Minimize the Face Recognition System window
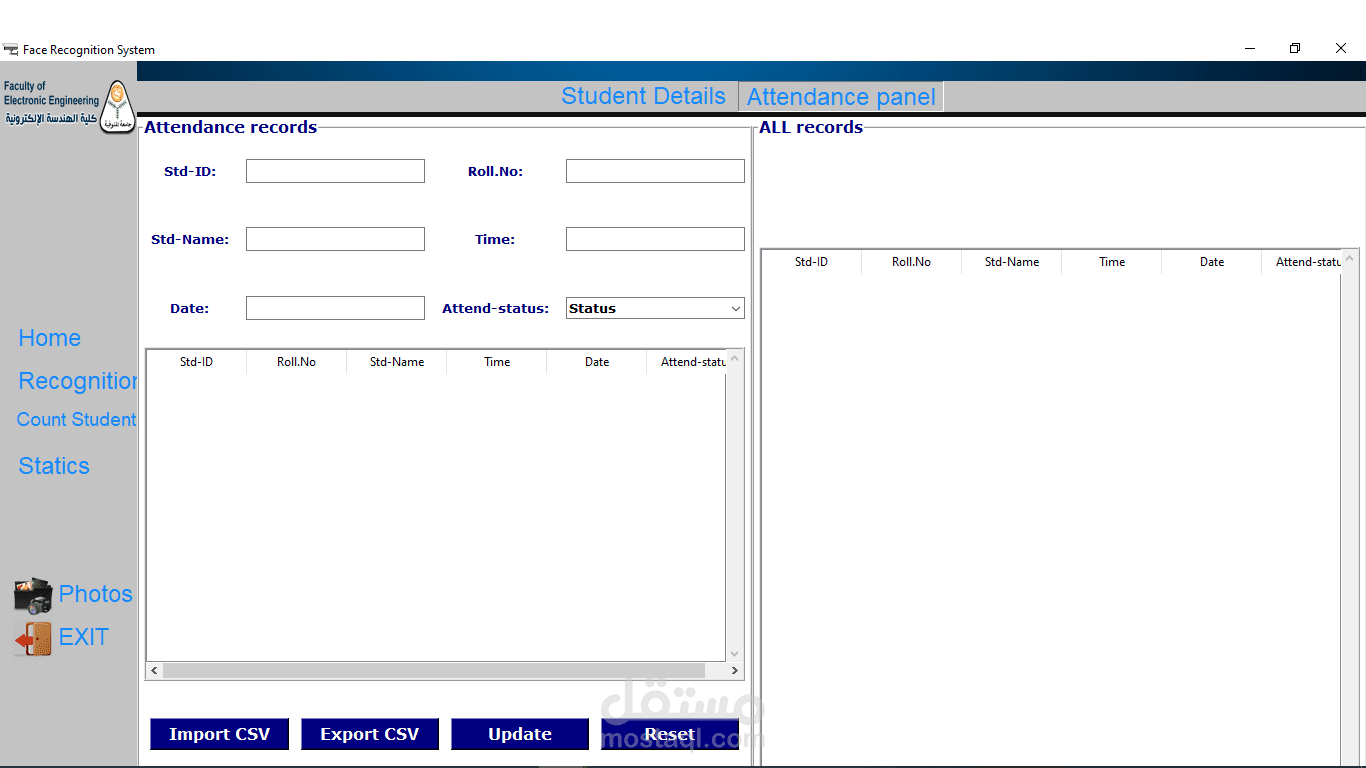The image size is (1366, 768). pyautogui.click(x=1250, y=48)
